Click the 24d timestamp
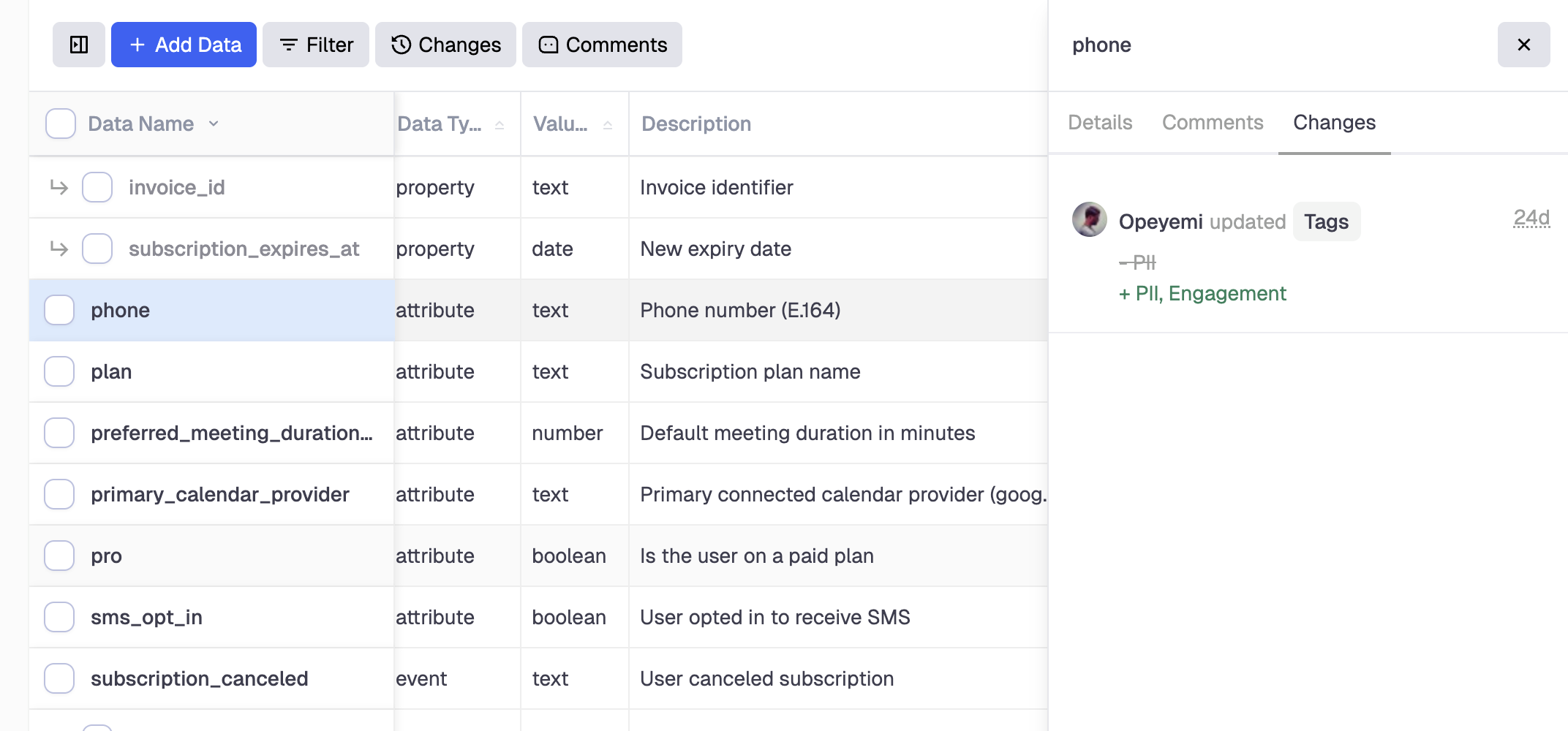The image size is (1568, 731). tap(1531, 218)
